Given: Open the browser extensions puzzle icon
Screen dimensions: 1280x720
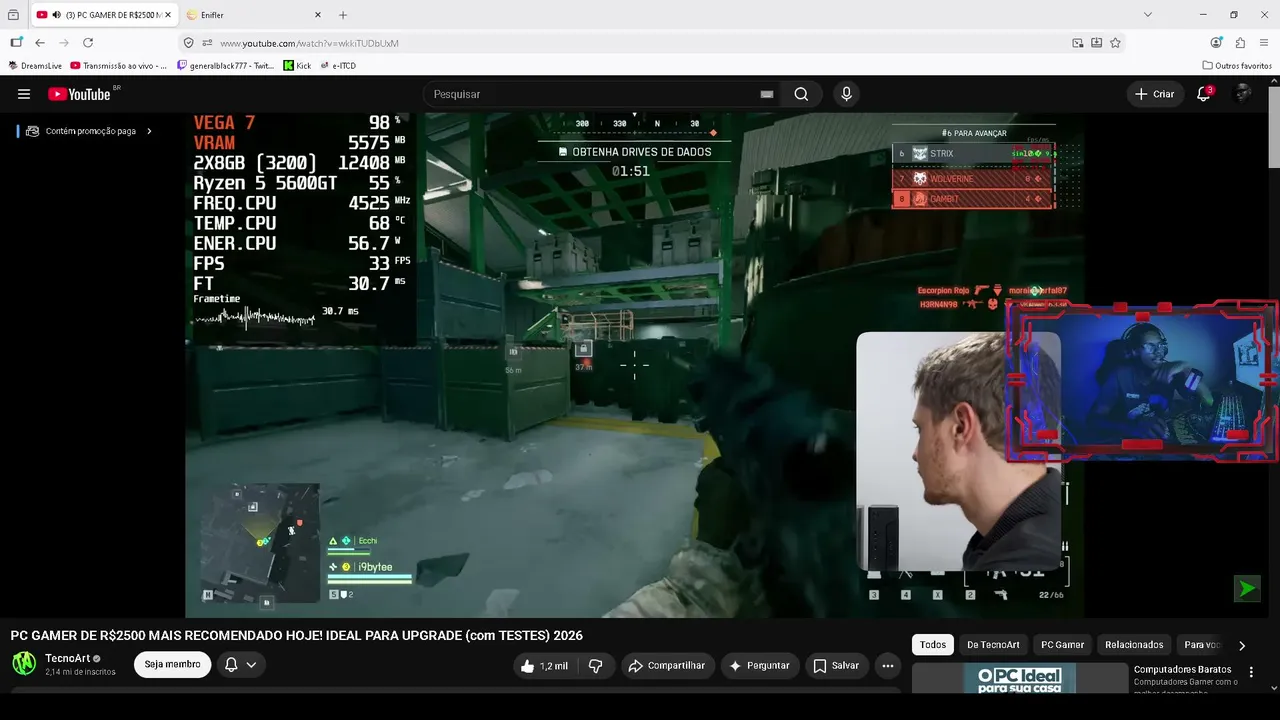Looking at the screenshot, I should 1240,43.
